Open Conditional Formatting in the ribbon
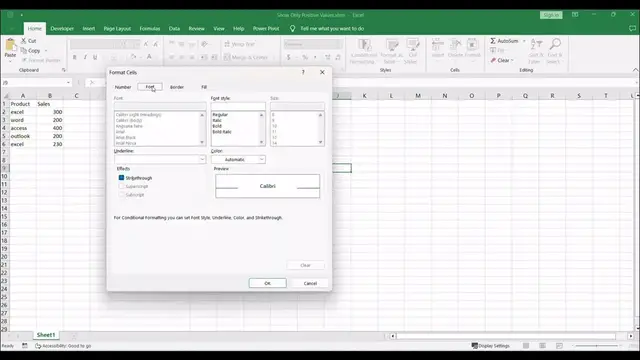This screenshot has width=640, height=360. [x=364, y=51]
